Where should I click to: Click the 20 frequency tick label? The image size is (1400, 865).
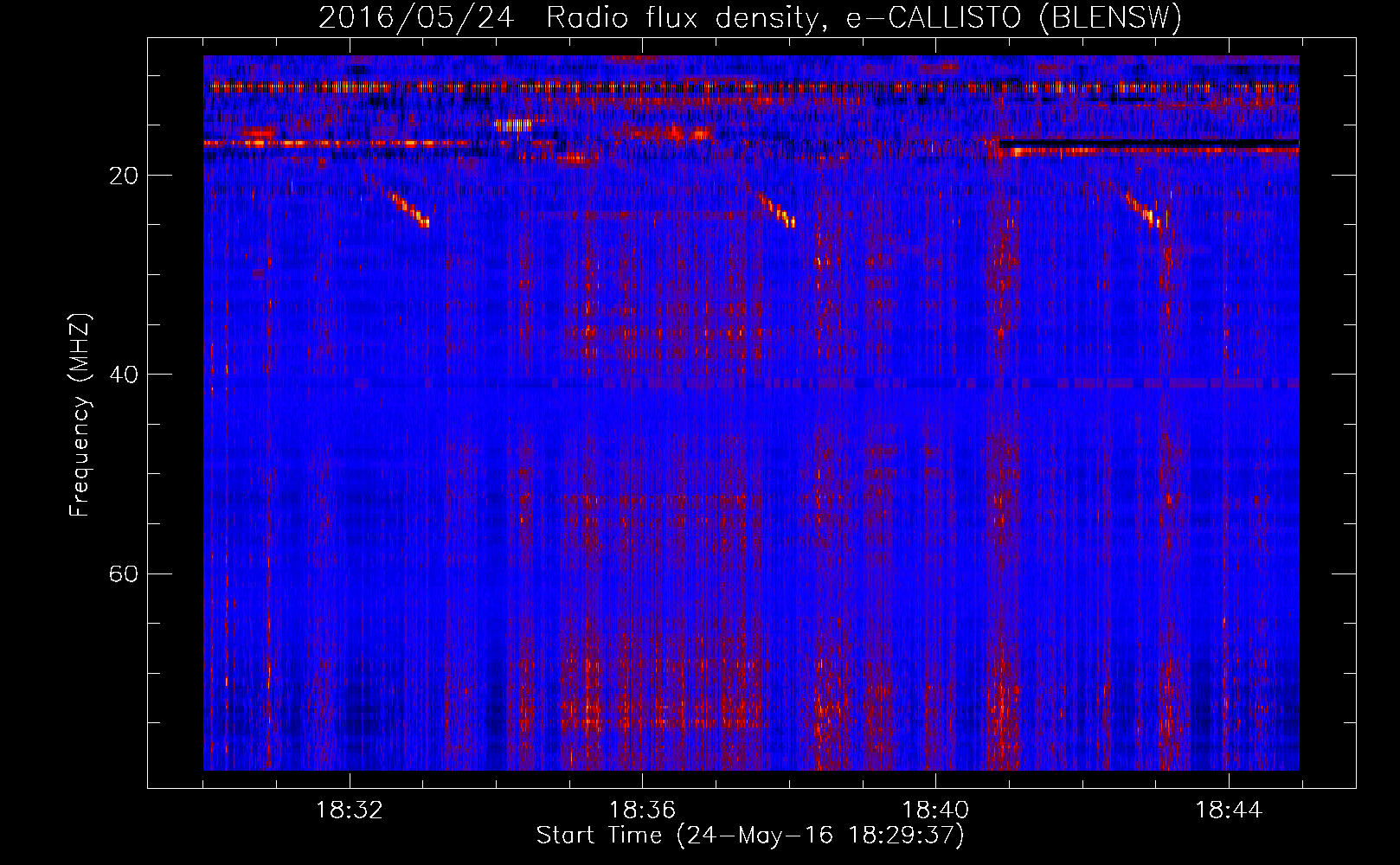coord(124,176)
